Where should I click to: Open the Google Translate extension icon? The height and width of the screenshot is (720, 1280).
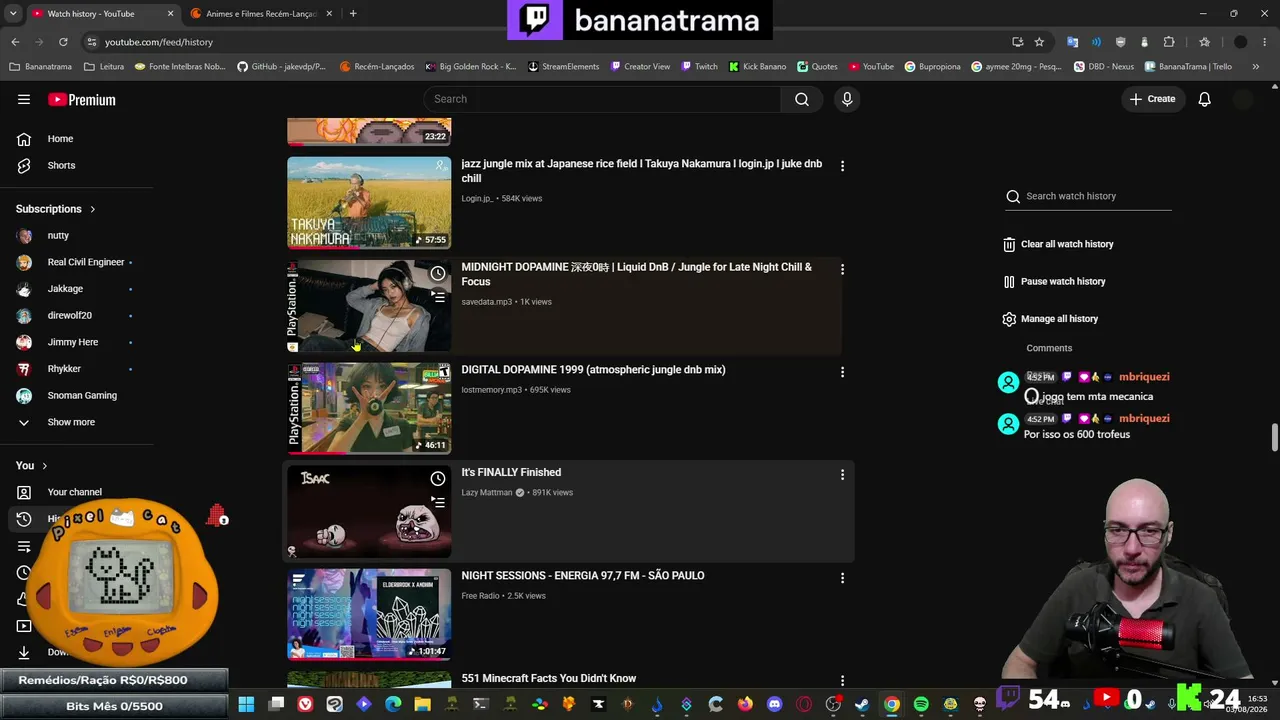tap(1073, 42)
